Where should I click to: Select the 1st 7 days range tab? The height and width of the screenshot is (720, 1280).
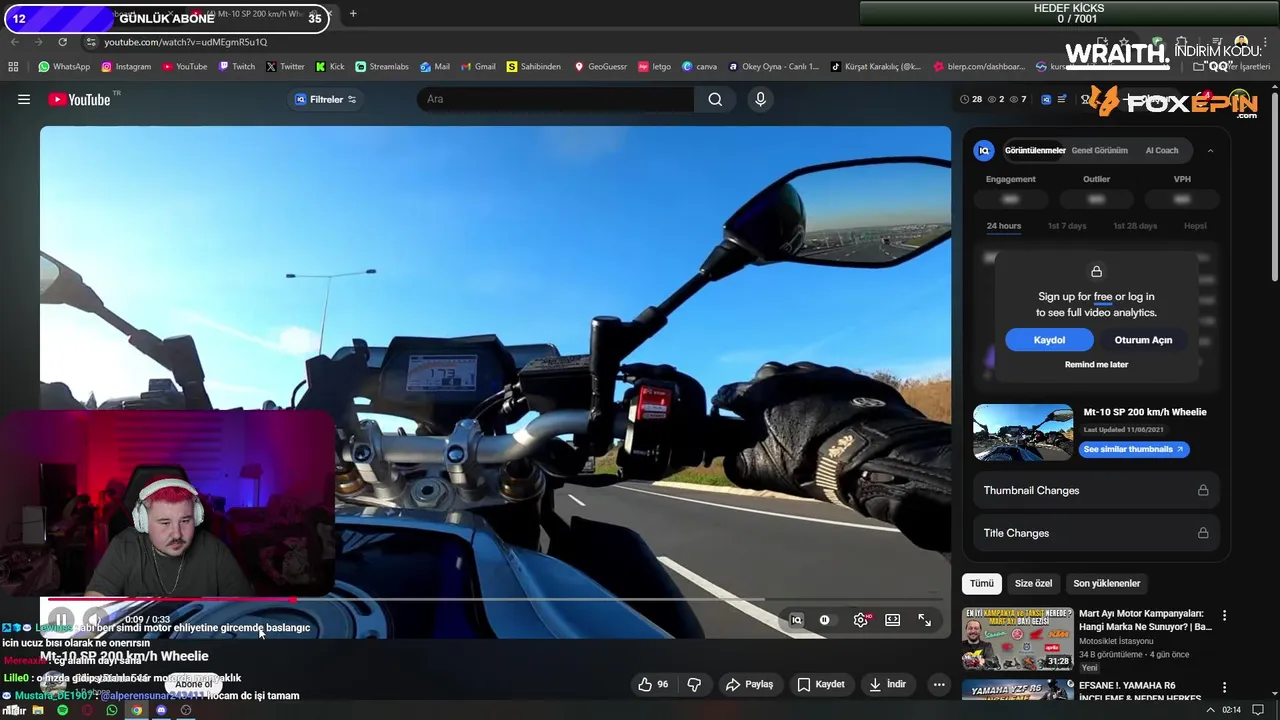[x=1067, y=226]
